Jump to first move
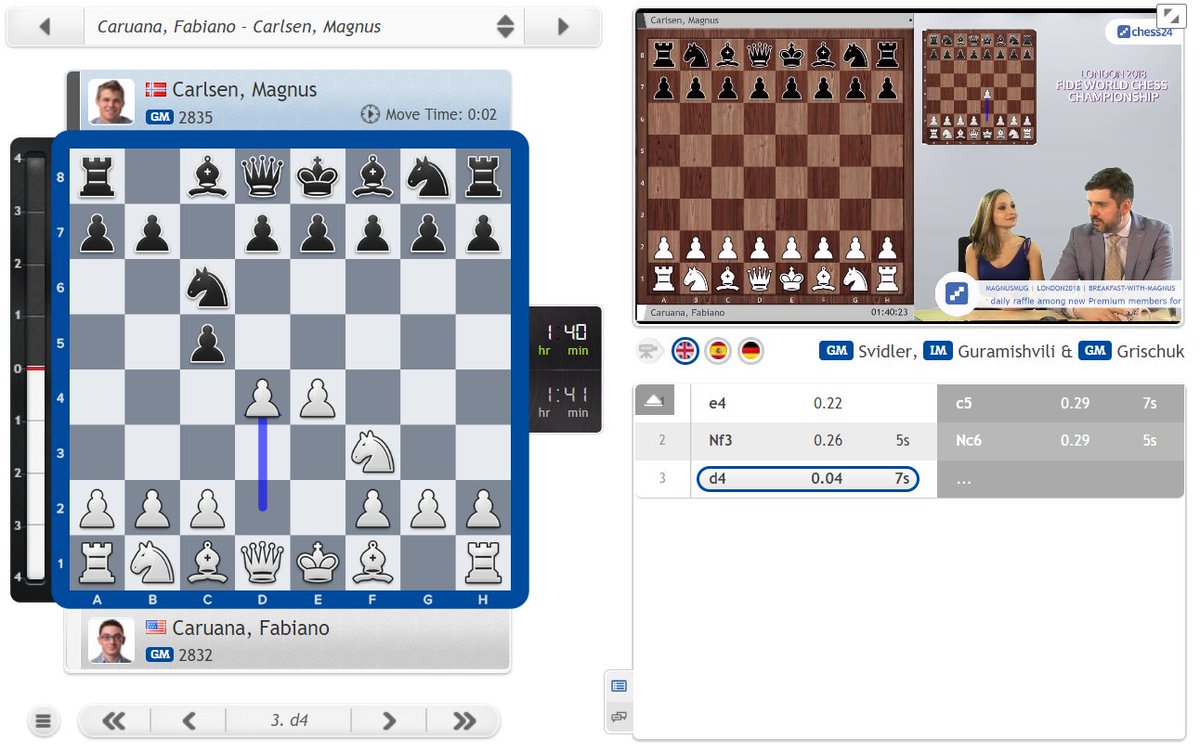This screenshot has width=1200, height=752. (x=114, y=720)
